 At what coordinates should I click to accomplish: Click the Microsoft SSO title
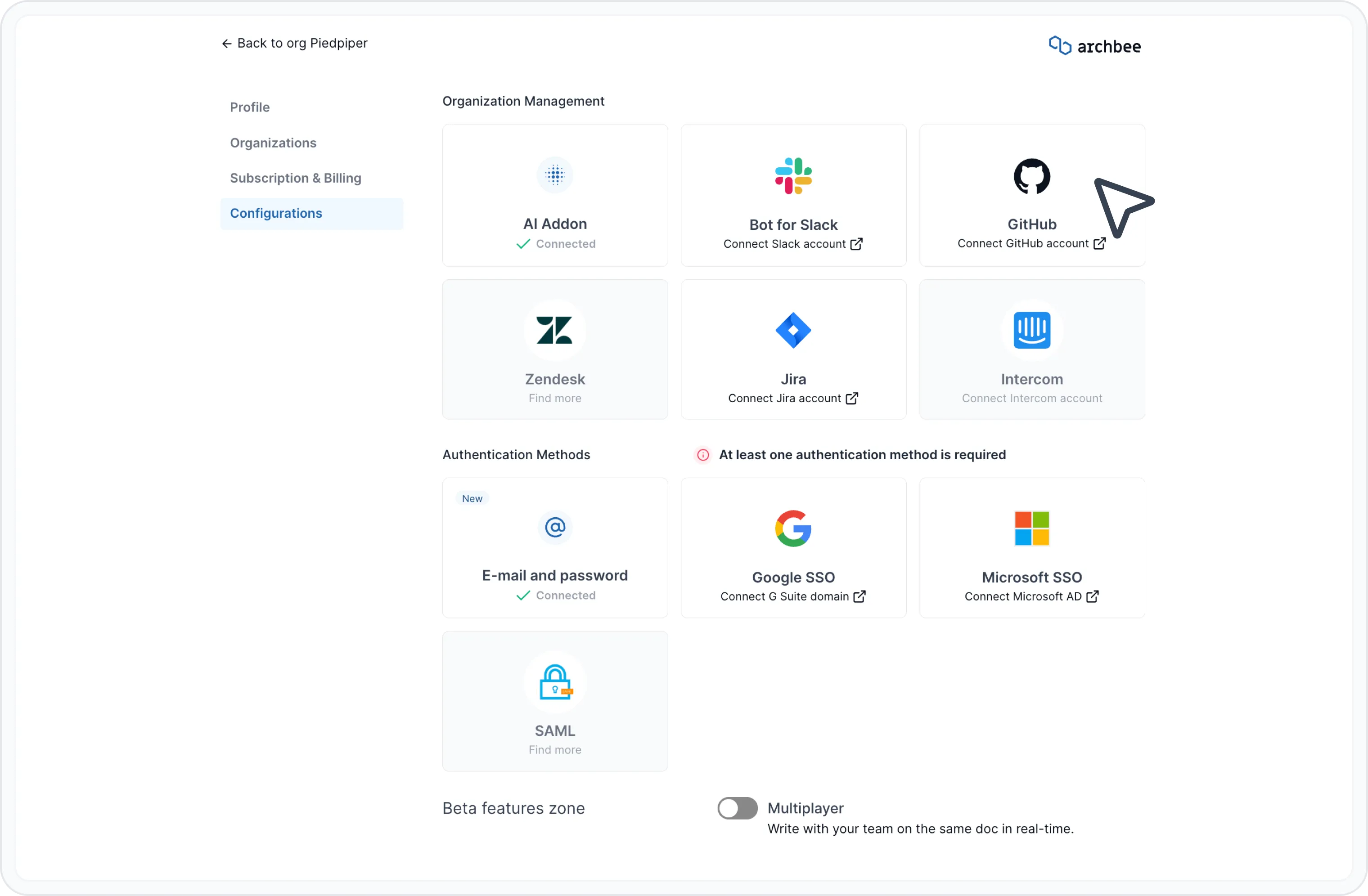pyautogui.click(x=1032, y=577)
